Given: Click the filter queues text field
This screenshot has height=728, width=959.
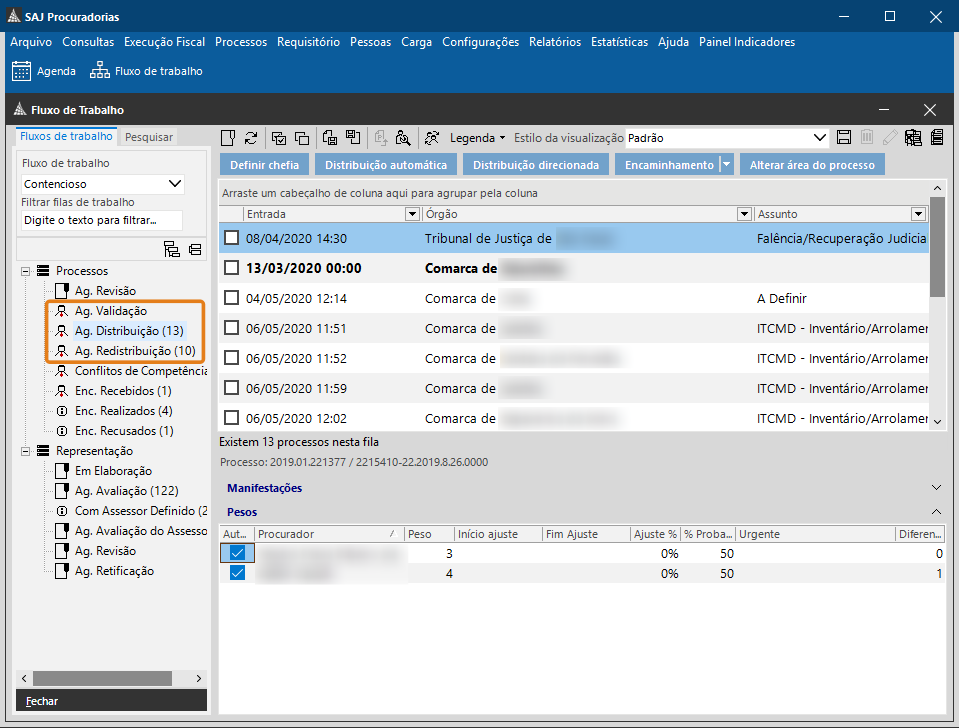Looking at the screenshot, I should [x=102, y=220].
